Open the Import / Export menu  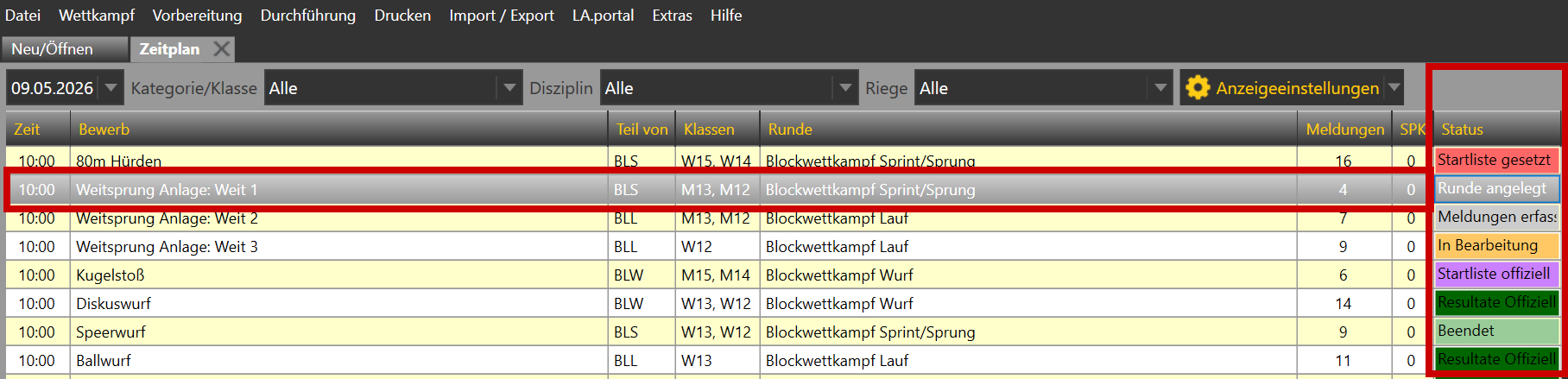[x=502, y=16]
